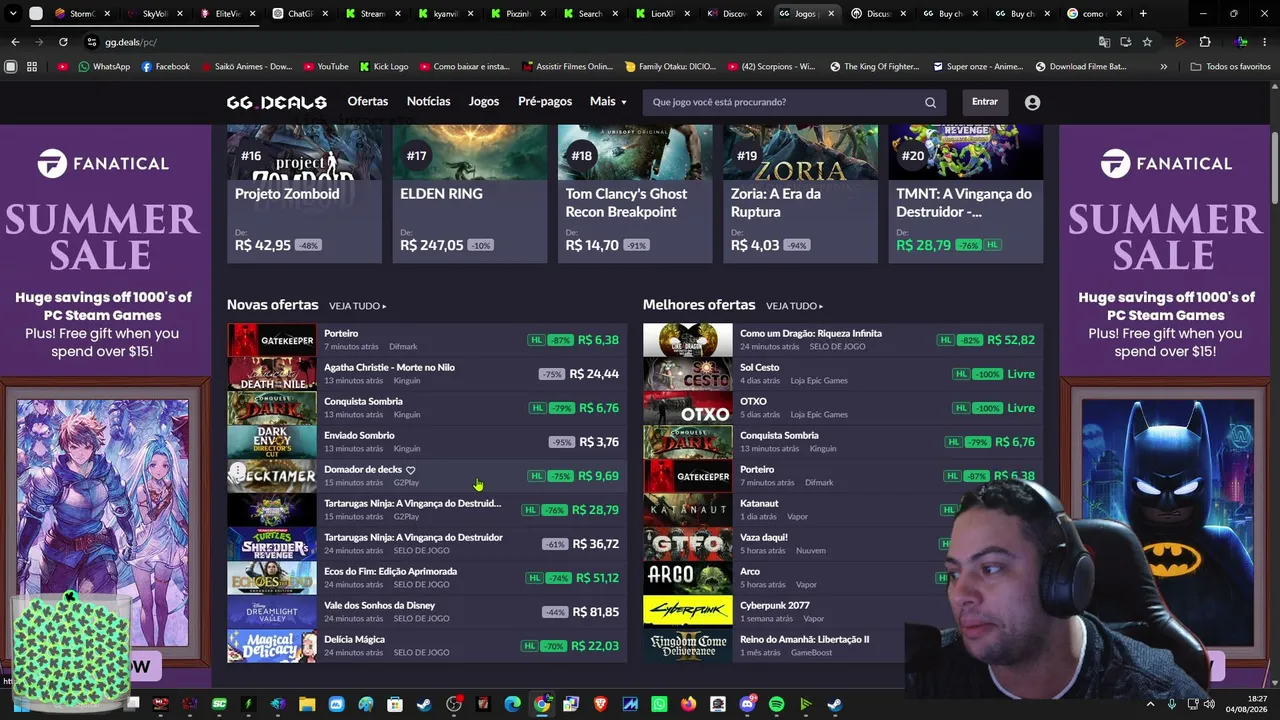Click the search magnifier in GG.deals search

(930, 102)
